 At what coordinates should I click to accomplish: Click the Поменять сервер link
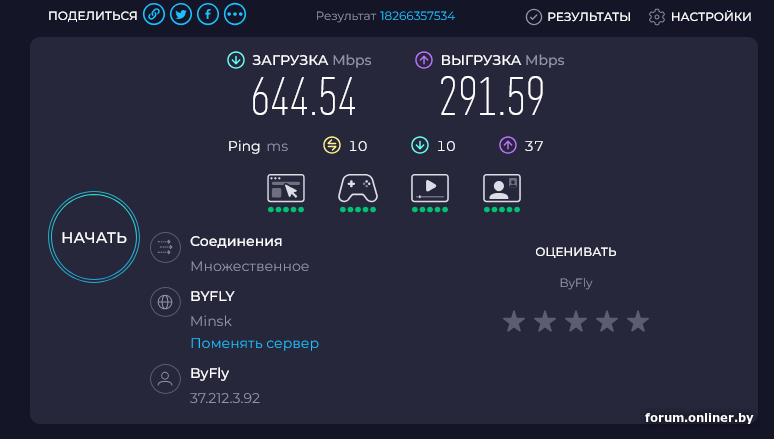(254, 343)
